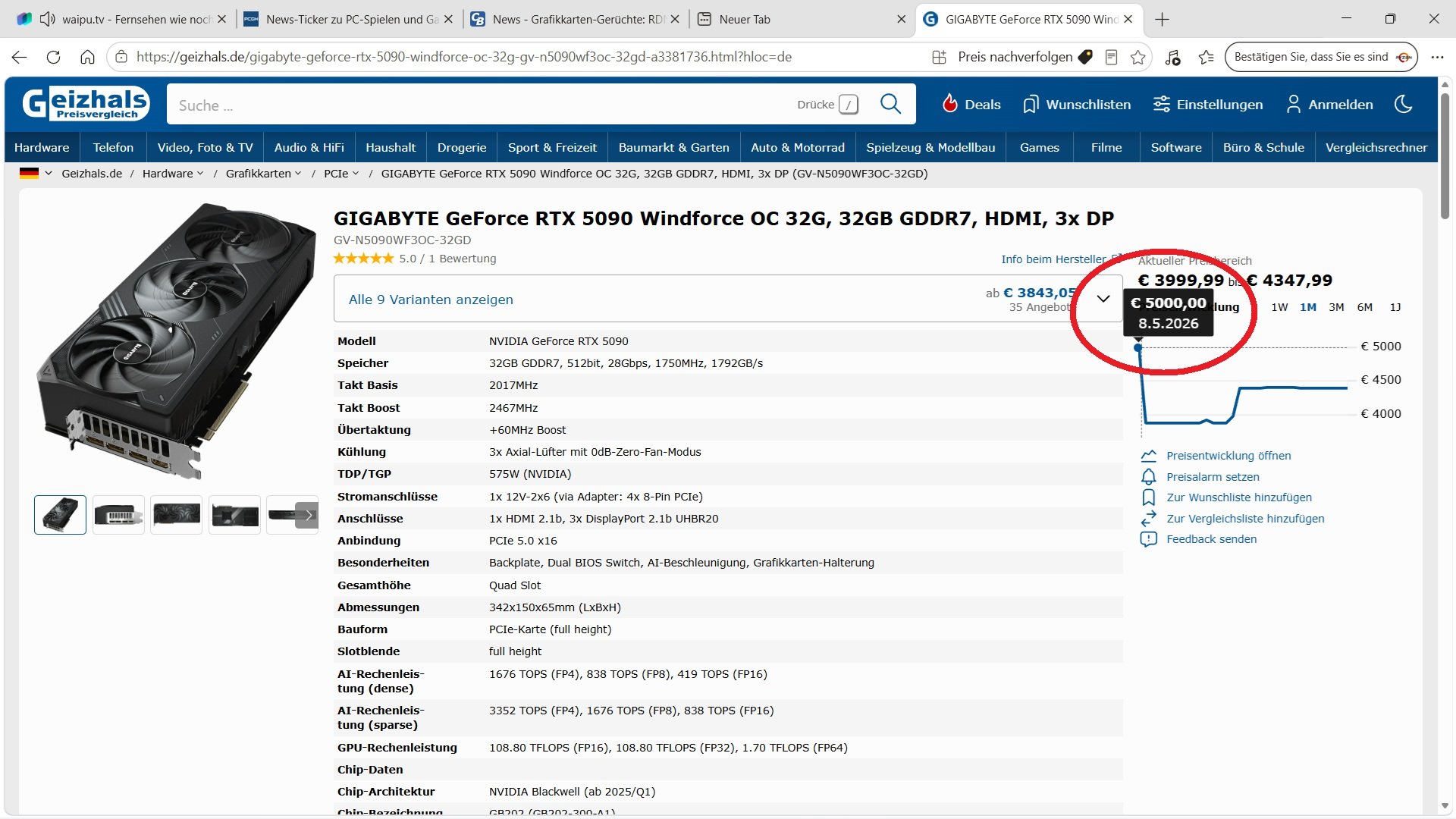Show next product thumbnails arrow
The image size is (1456, 819).
point(307,515)
